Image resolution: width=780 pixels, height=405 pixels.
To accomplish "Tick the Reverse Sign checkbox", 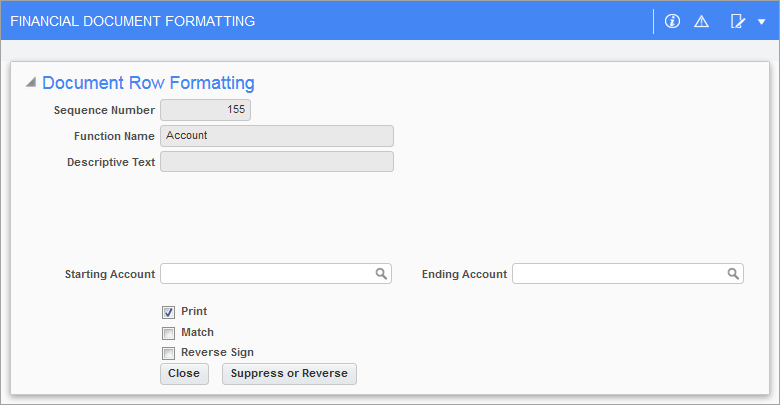I will click(169, 353).
